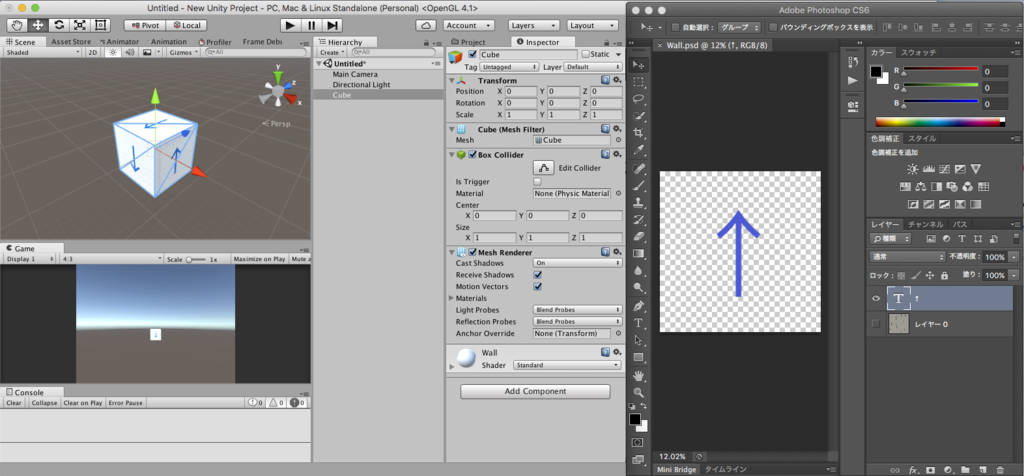Viewport: 1024px width, 476px height.
Task: Uncheck Receive Shadows checkbox
Action: tap(537, 275)
